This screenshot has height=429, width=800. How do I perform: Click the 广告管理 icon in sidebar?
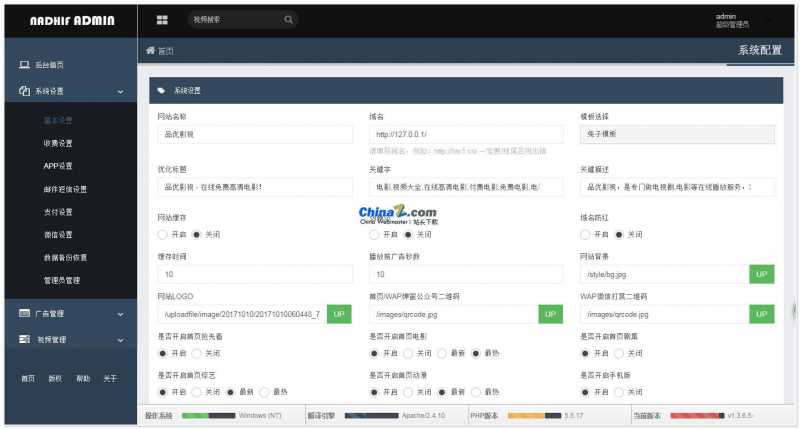(x=24, y=314)
